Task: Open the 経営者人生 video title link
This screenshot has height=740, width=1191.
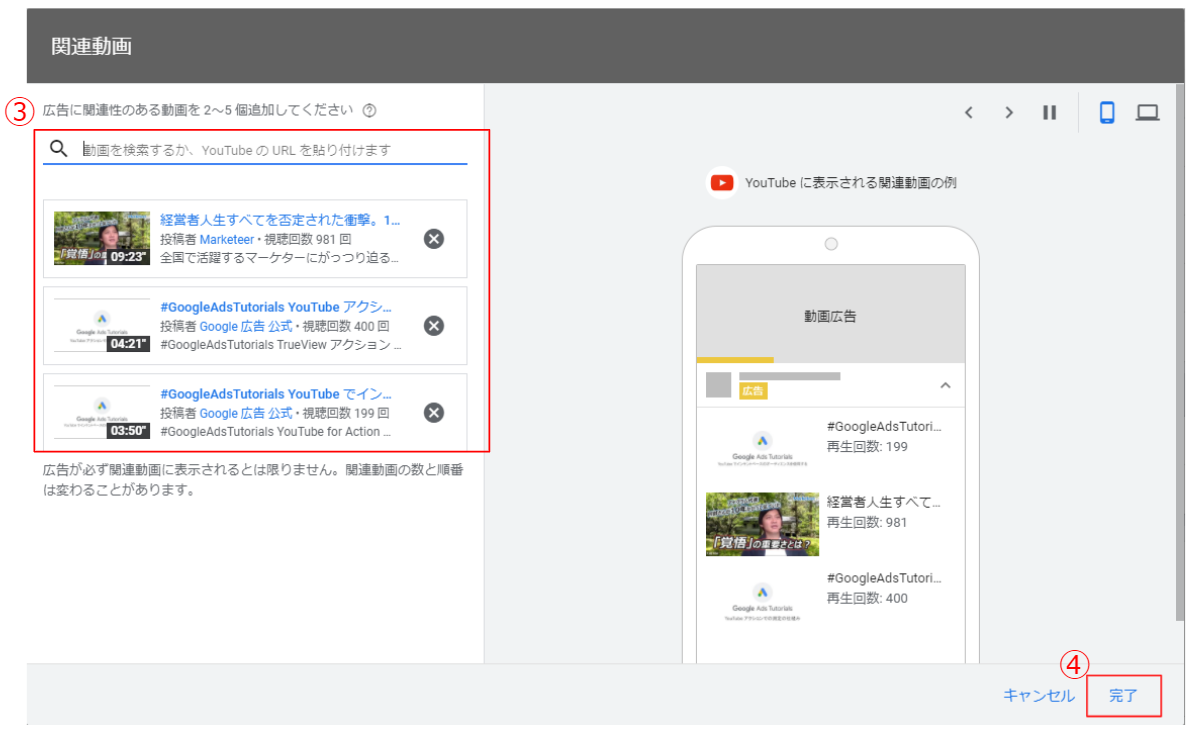Action: [279, 220]
